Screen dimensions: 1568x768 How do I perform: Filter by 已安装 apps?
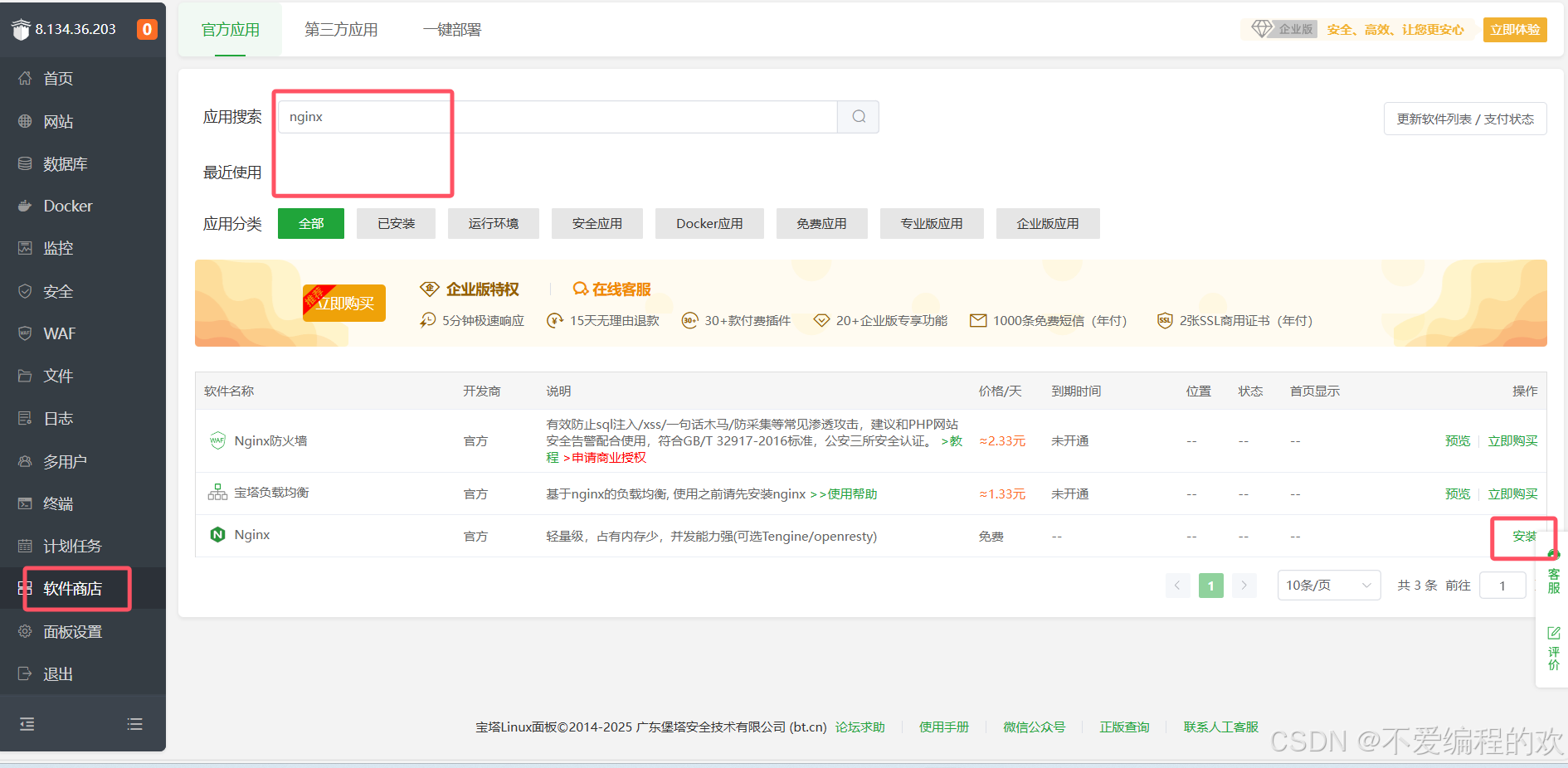click(396, 224)
